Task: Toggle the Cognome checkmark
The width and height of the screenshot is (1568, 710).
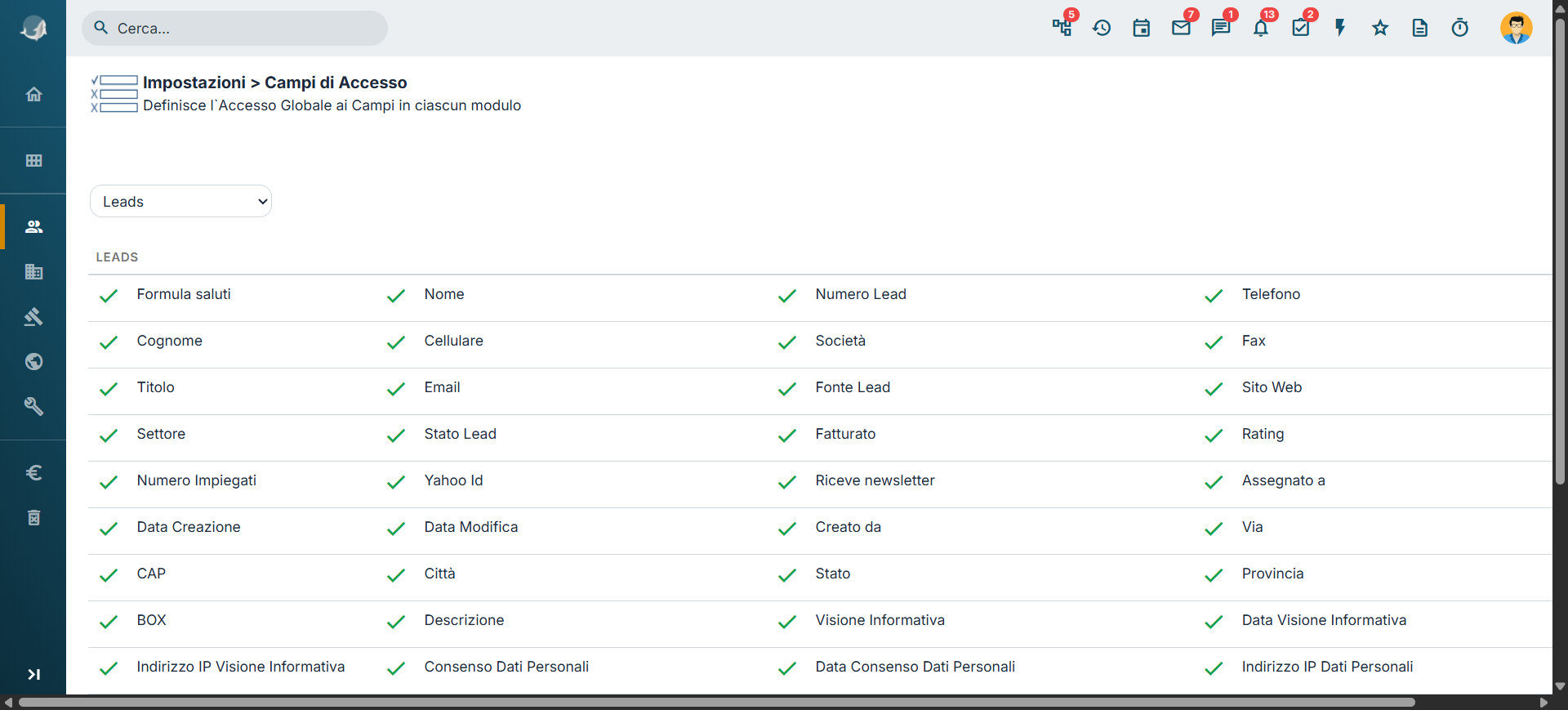Action: (x=109, y=342)
